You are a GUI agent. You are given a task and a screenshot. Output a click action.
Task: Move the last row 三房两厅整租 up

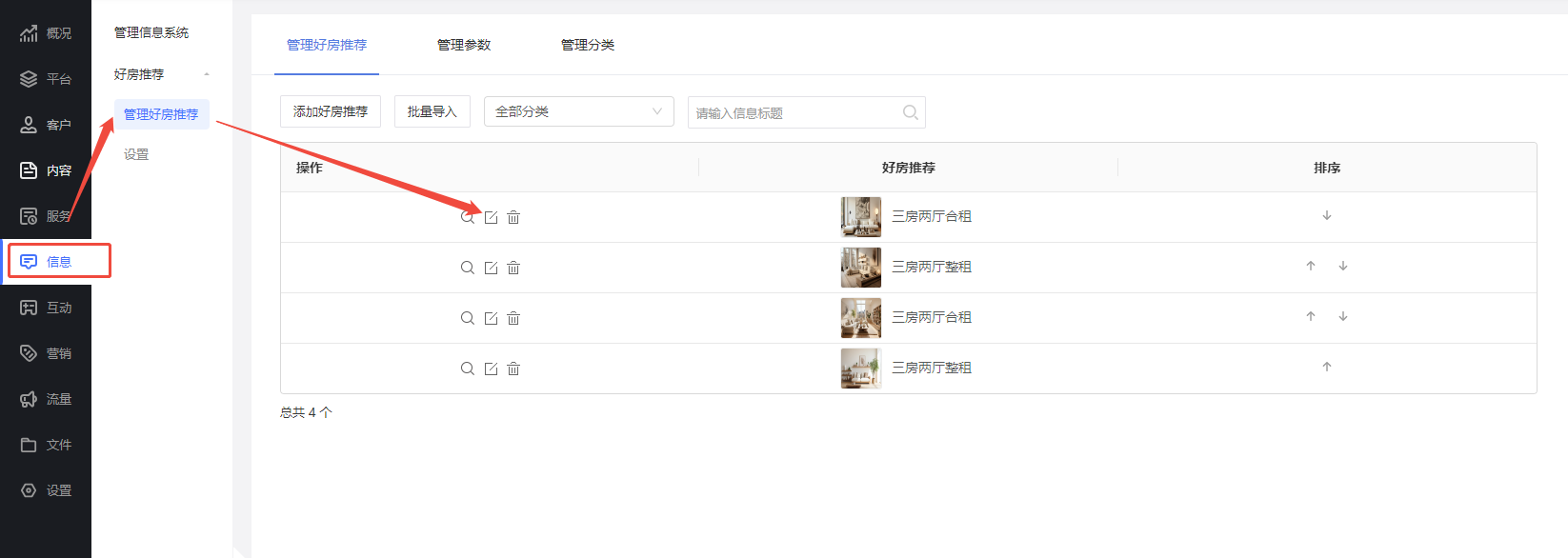(x=1327, y=367)
